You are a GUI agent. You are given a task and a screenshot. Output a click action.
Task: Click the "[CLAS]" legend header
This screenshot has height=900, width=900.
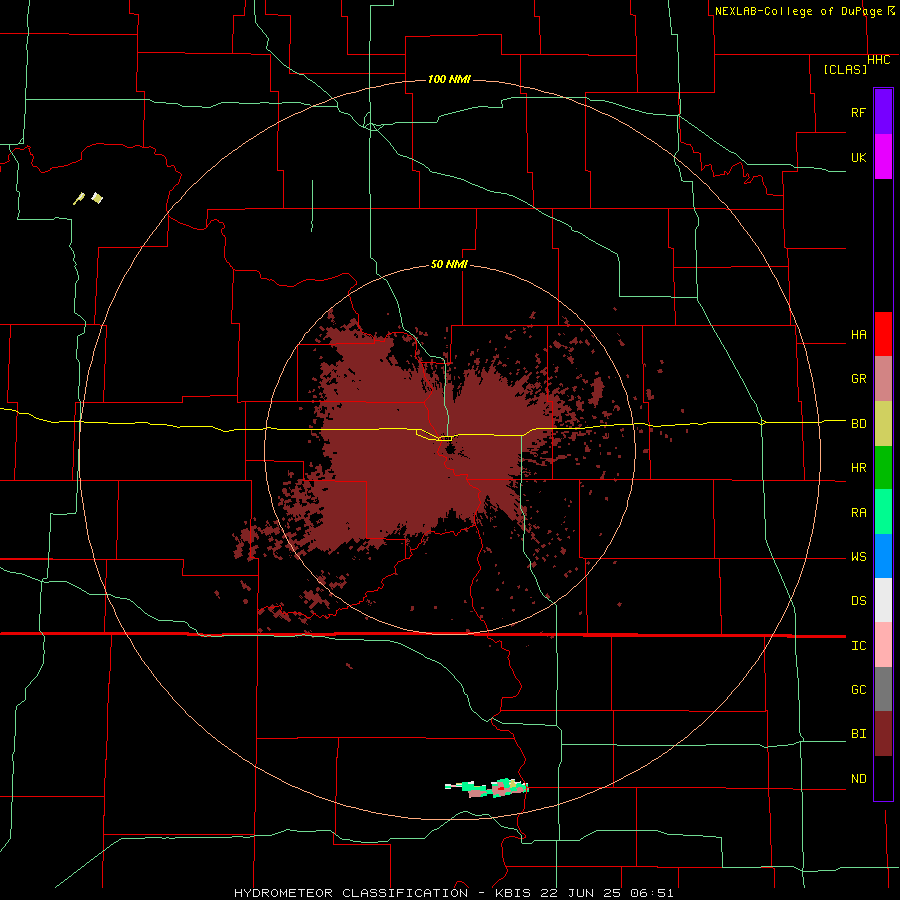(845, 69)
